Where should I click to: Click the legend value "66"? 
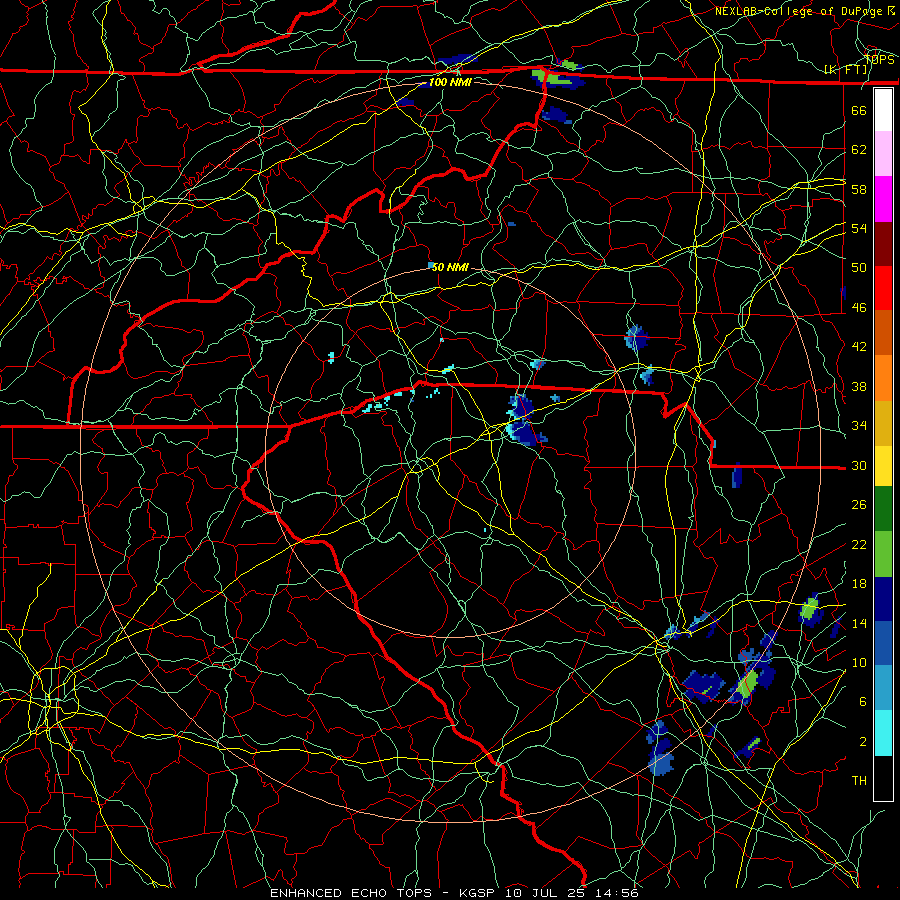[x=859, y=110]
